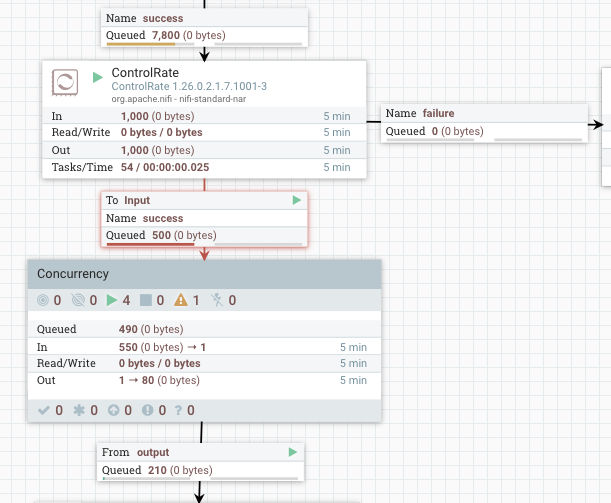This screenshot has height=503, width=611.
Task: Click the Name success label under To Input
Action: (144, 218)
